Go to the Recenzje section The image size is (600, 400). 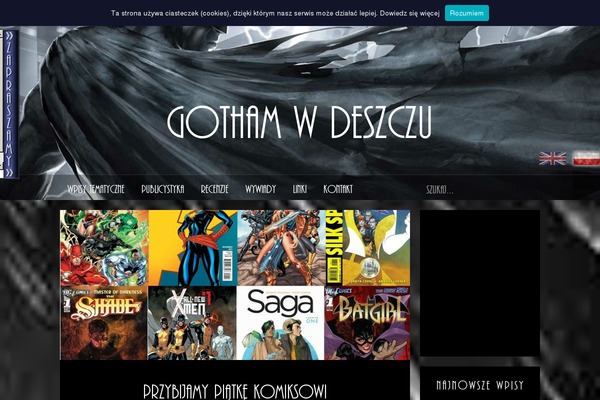[x=214, y=189]
